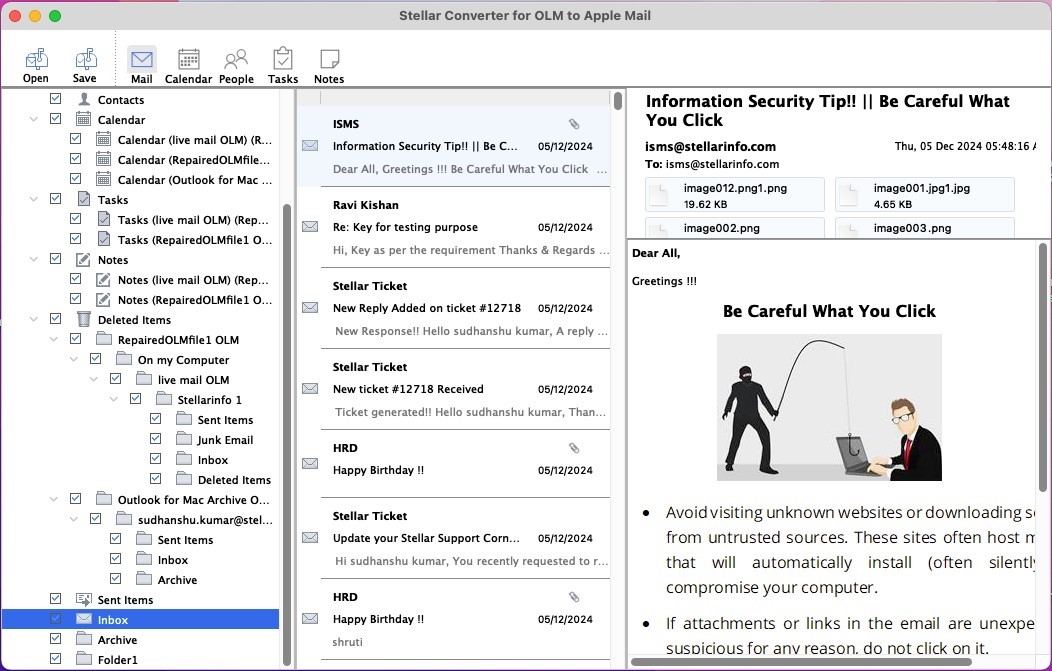Click attachment paperclip on ISMS email

click(x=574, y=124)
